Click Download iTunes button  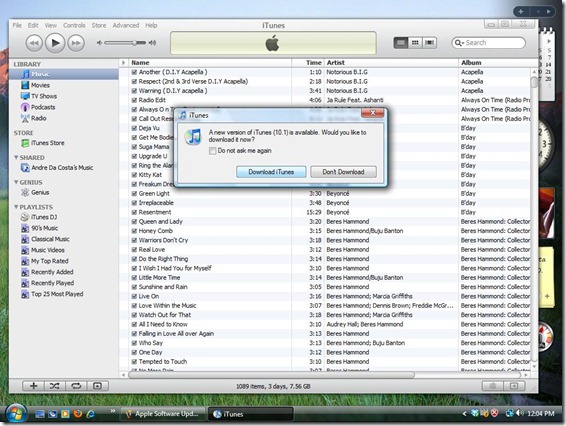[x=271, y=172]
